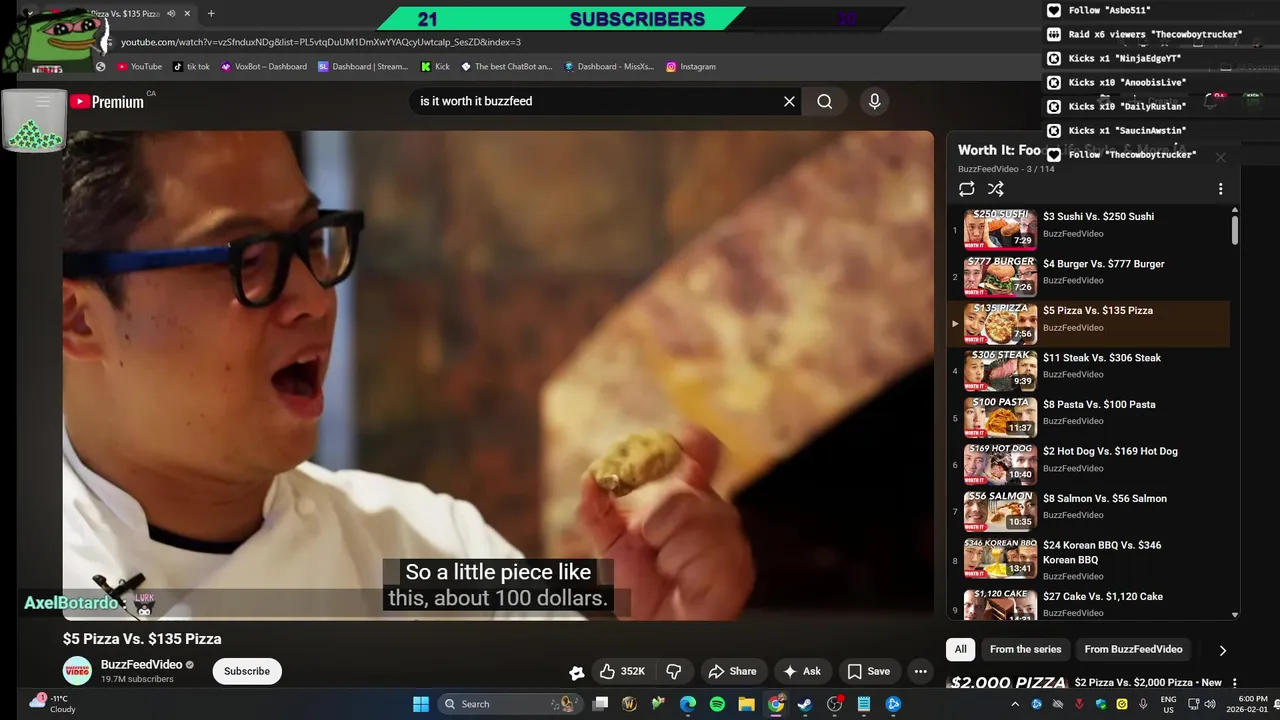Select the All filter chip

pyautogui.click(x=960, y=649)
